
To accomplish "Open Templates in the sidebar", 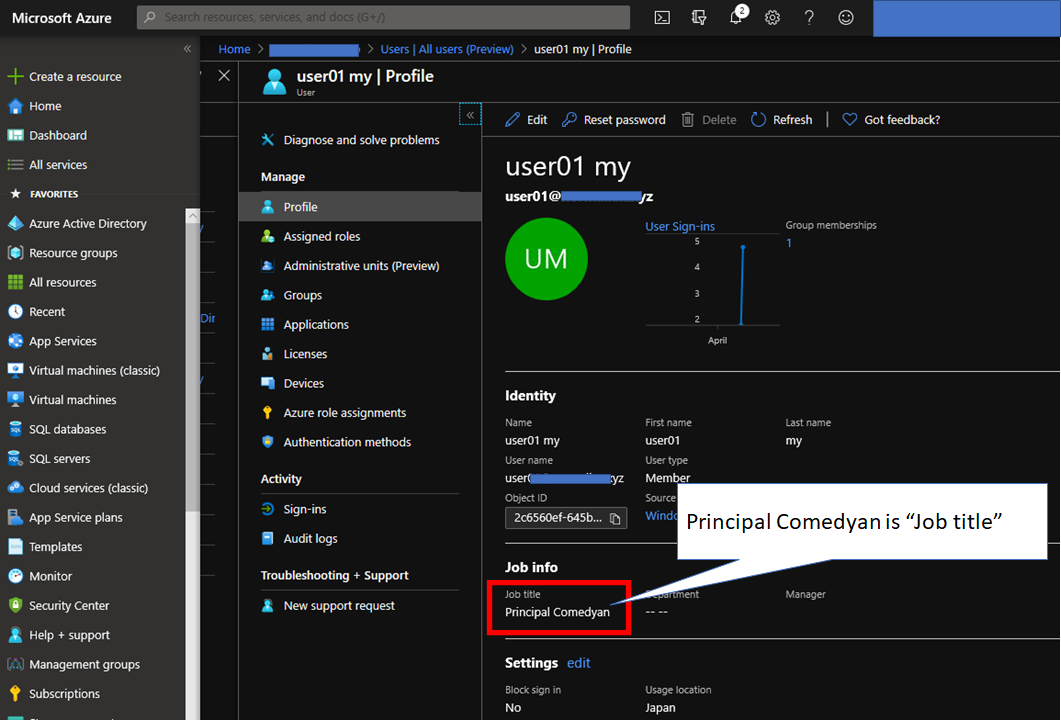I will (x=45, y=547).
